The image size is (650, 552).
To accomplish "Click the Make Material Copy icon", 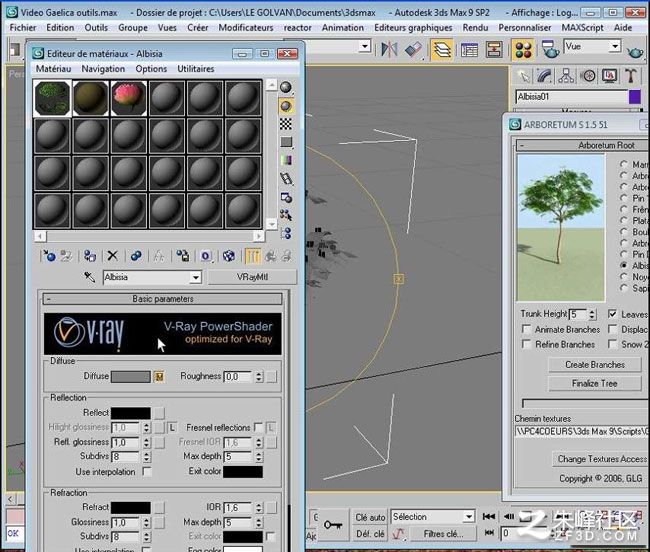I will click(x=136, y=256).
